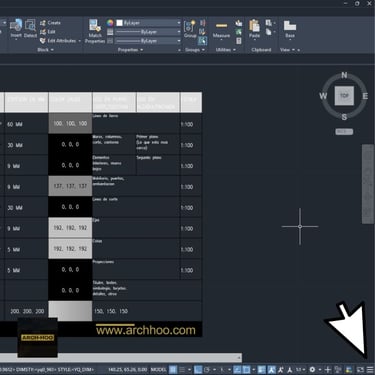Click the coordinates readout in status bar
Viewport: 375px width, 375px height.
click(x=128, y=370)
